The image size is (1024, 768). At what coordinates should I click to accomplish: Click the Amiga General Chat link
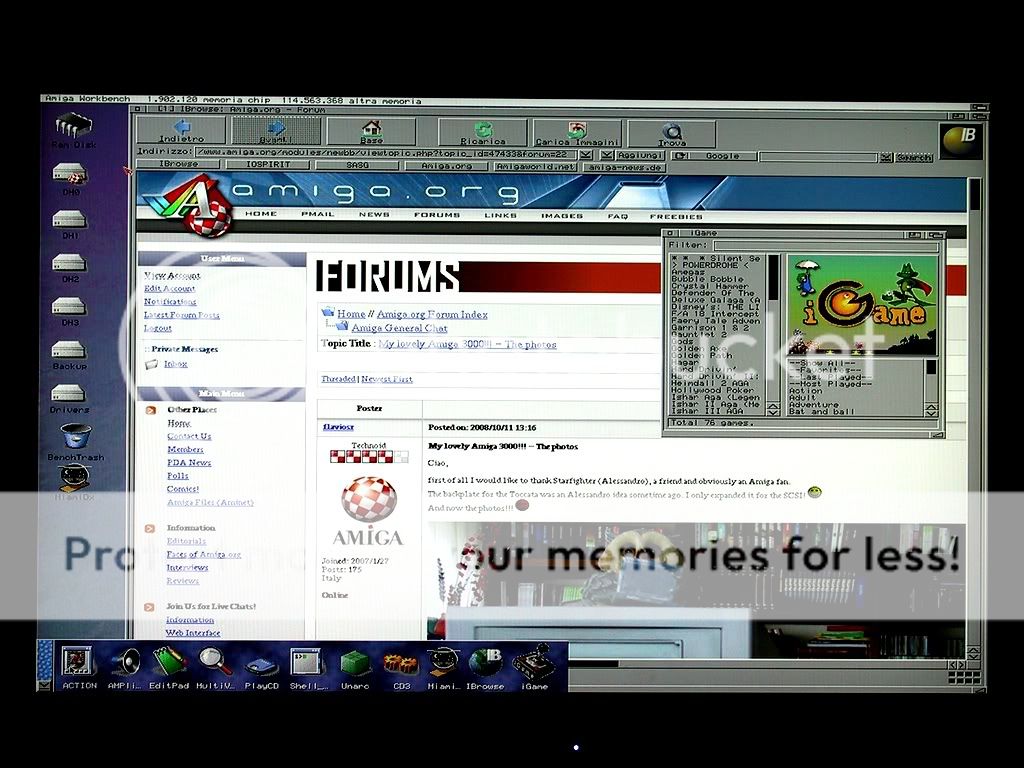pyautogui.click(x=398, y=328)
